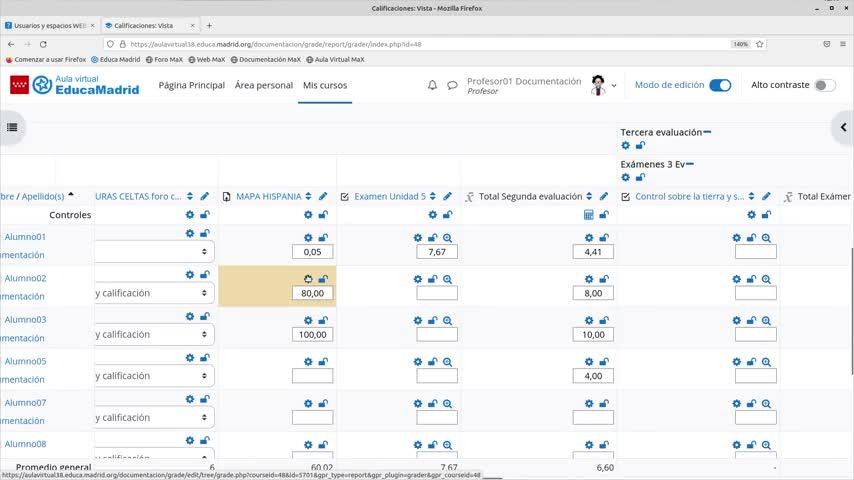Open MAPA HISPANIA column link
The height and width of the screenshot is (480, 854).
point(269,196)
